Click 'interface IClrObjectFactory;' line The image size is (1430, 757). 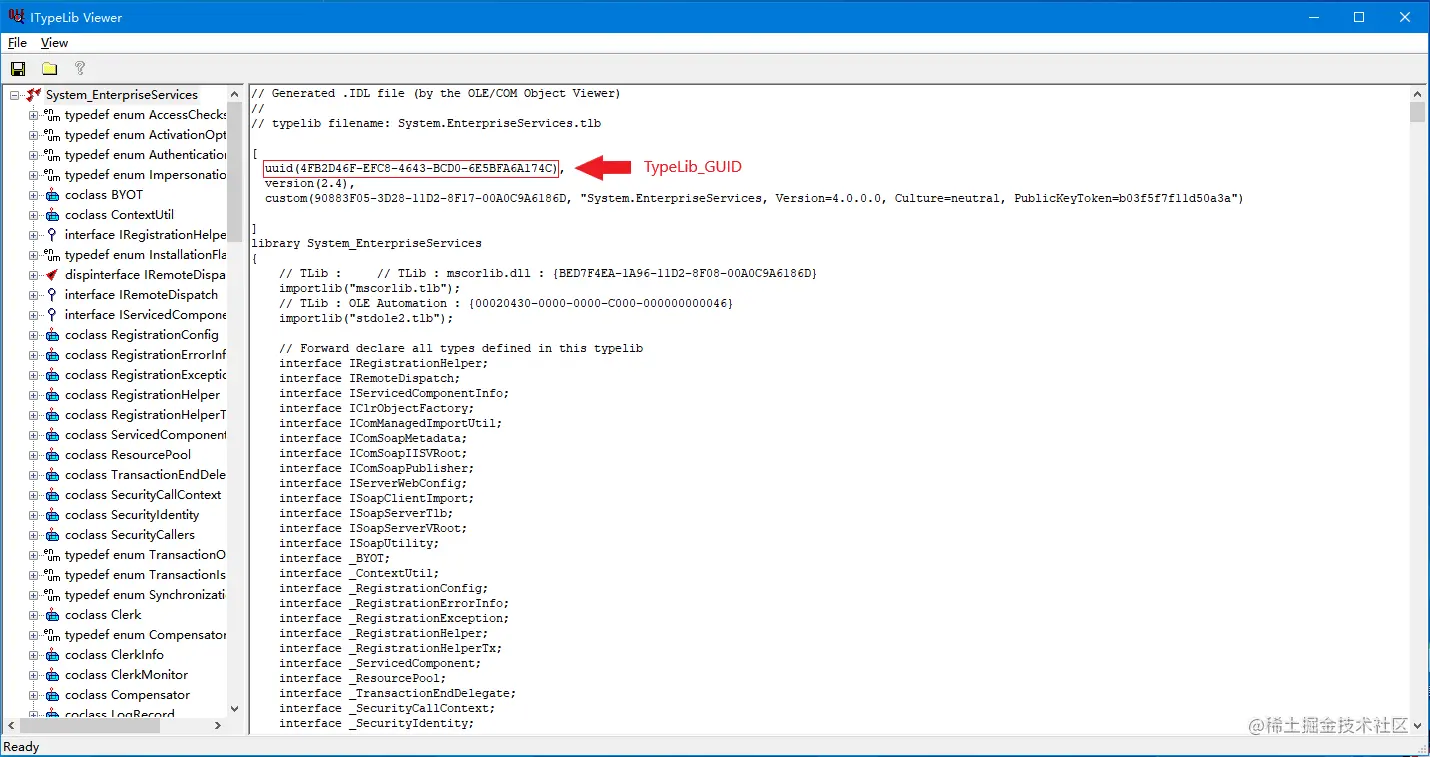click(x=376, y=409)
